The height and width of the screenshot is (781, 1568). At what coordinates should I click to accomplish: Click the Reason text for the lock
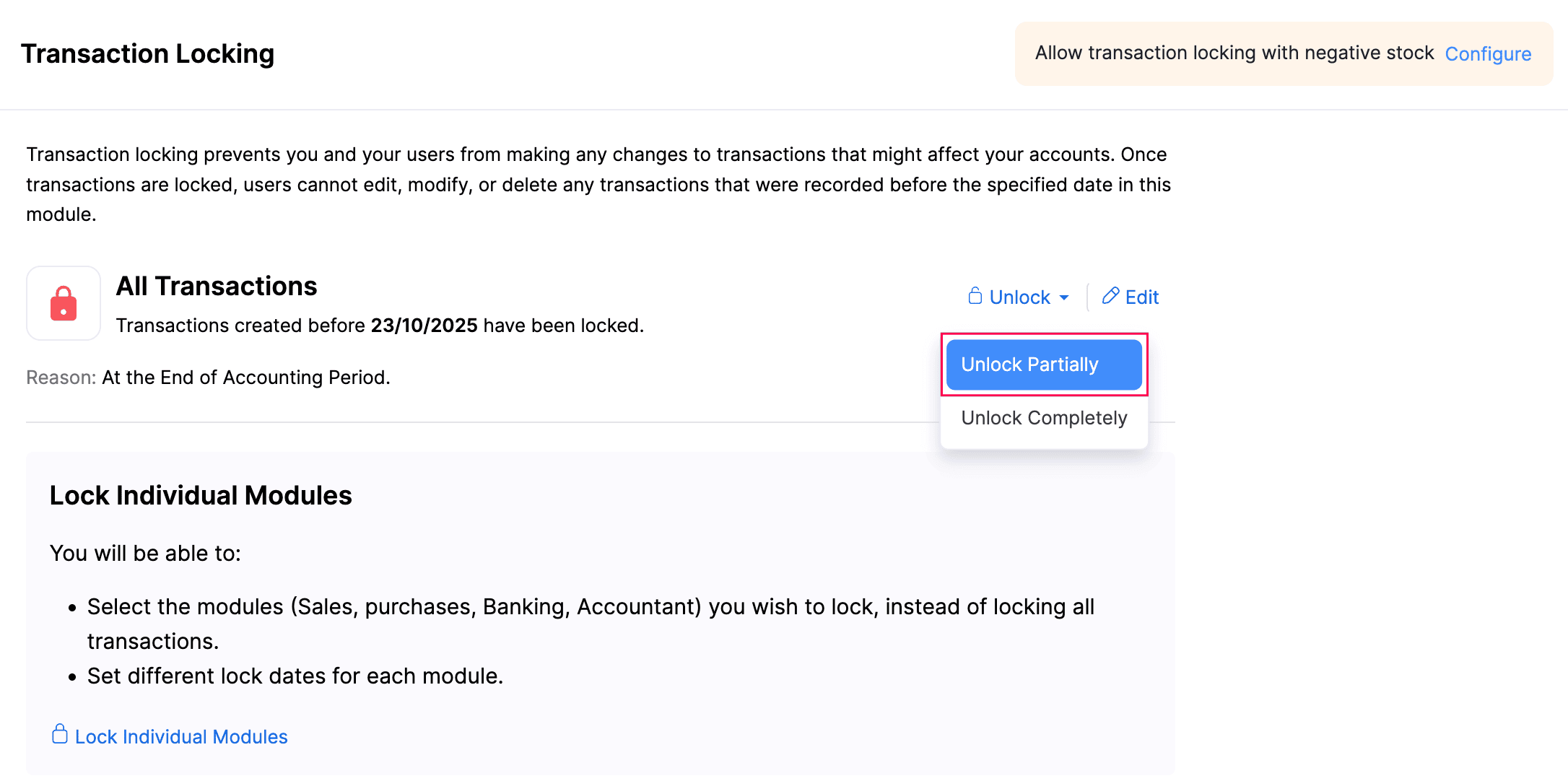[x=207, y=377]
